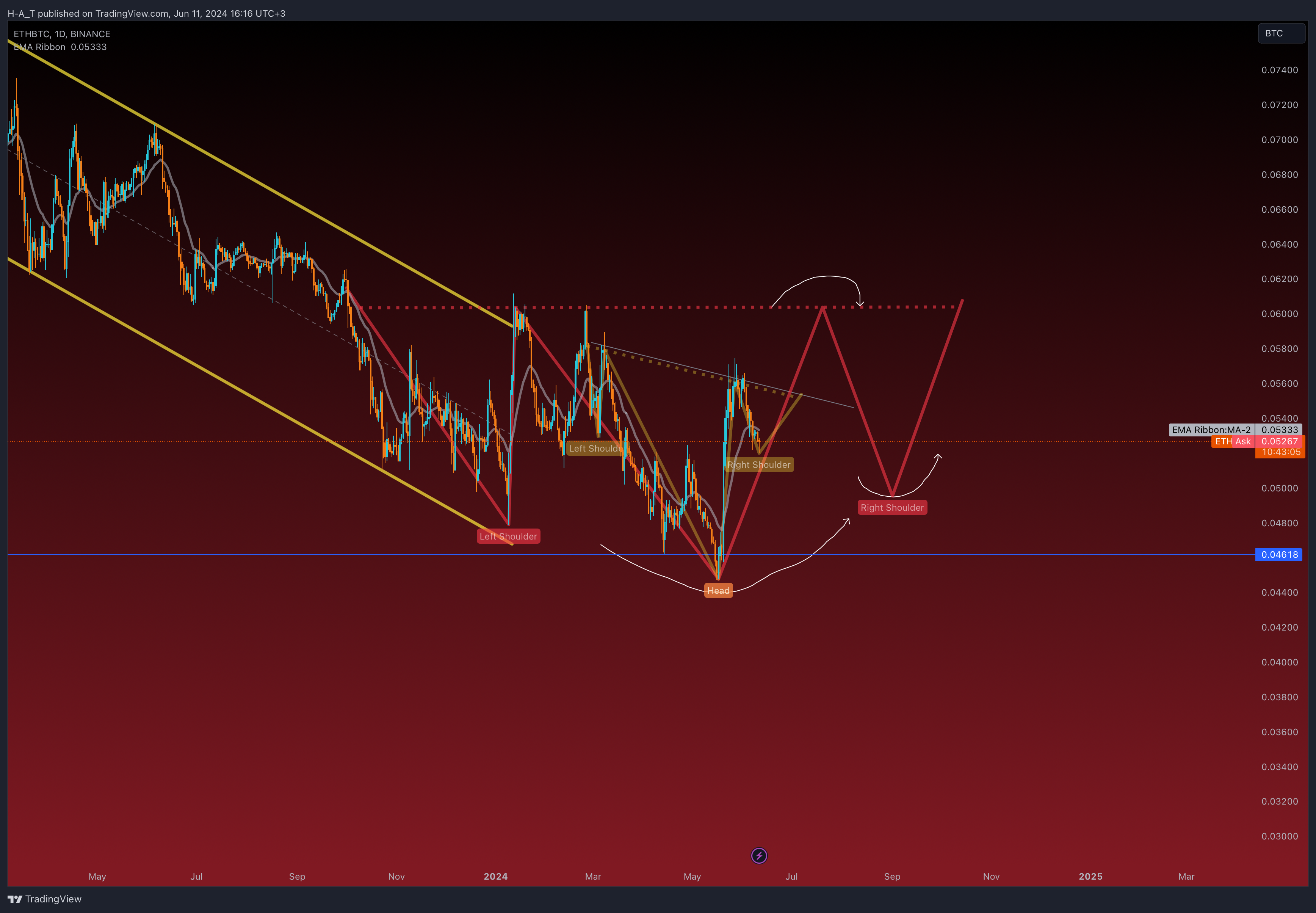Click the EMA Ribbon:MA-2 price label

(x=1211, y=430)
